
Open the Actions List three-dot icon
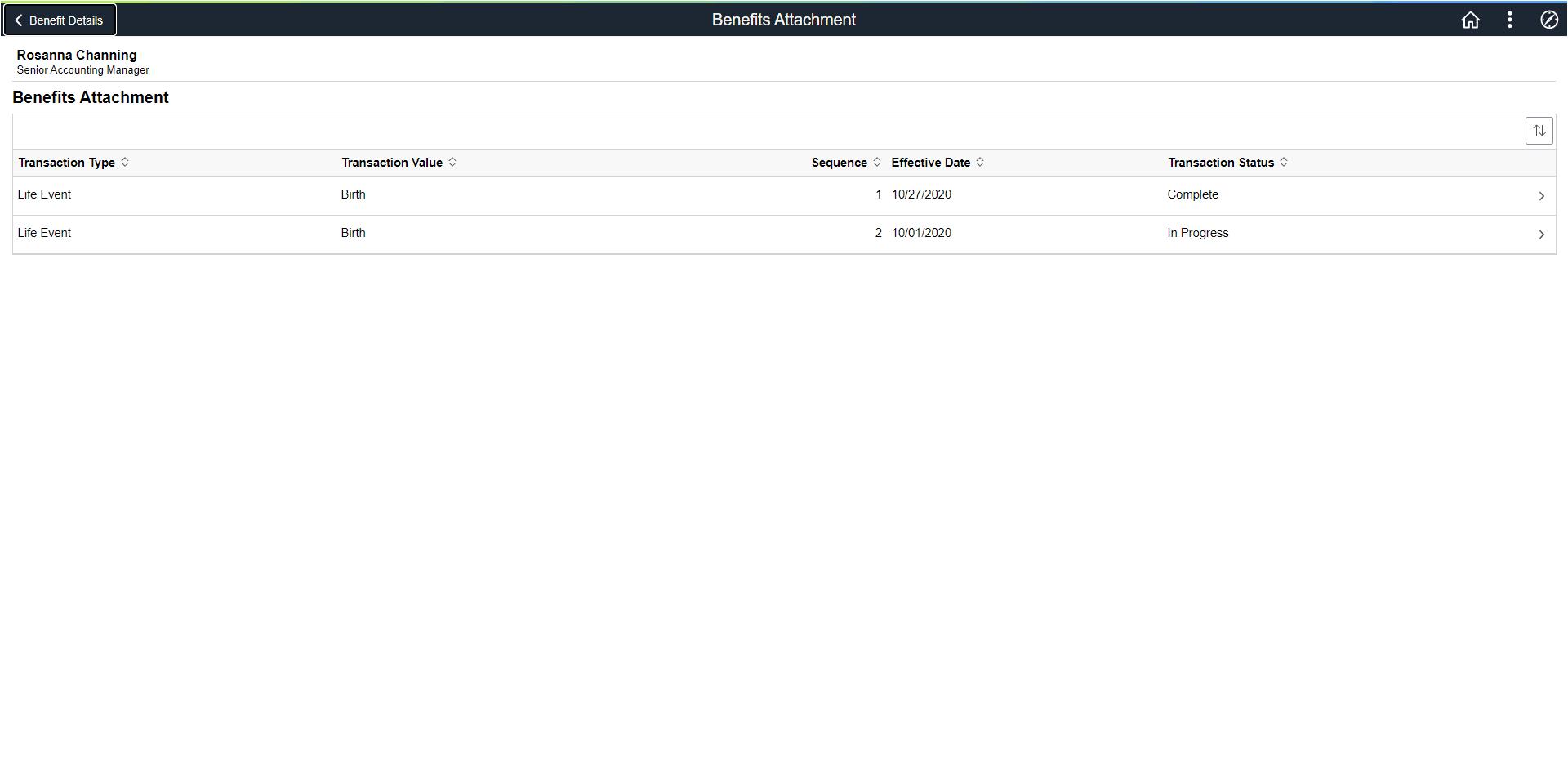pos(1510,20)
